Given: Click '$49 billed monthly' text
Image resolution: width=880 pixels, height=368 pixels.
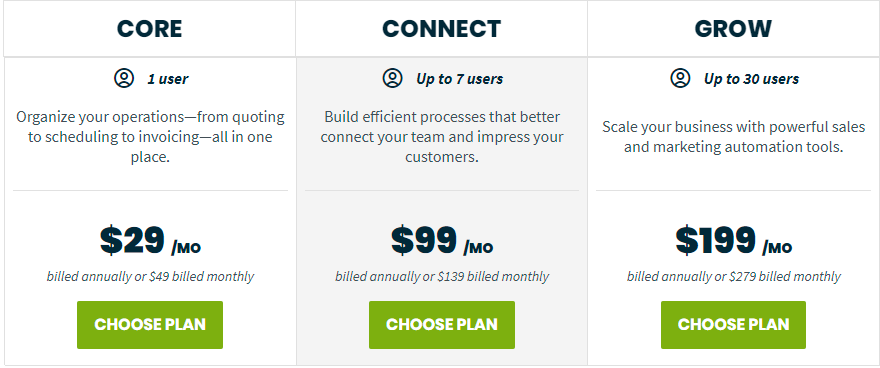Looking at the screenshot, I should [201, 277].
